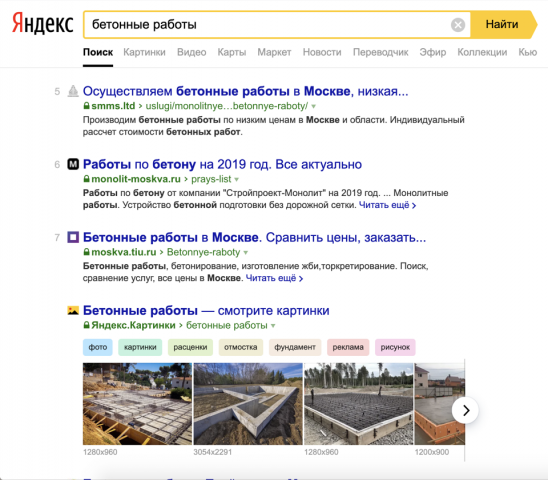
Task: Expand the moskva.tiu.ru result dropdown arrow
Action: [x=246, y=252]
